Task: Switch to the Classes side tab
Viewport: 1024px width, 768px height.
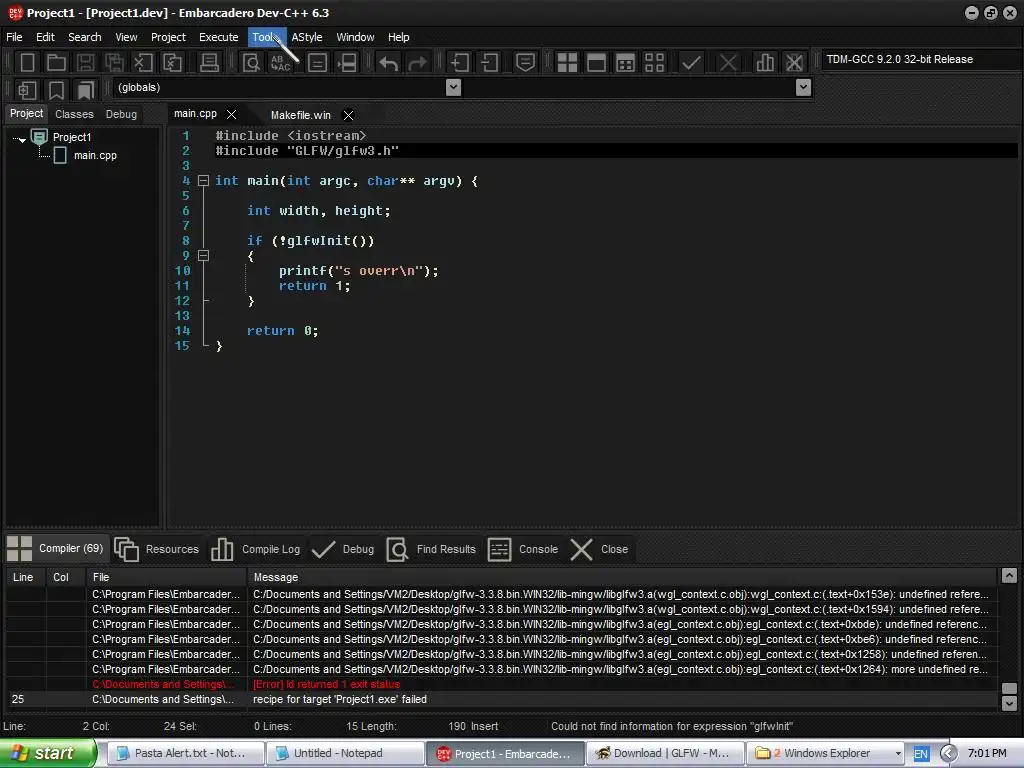Action: 74,114
